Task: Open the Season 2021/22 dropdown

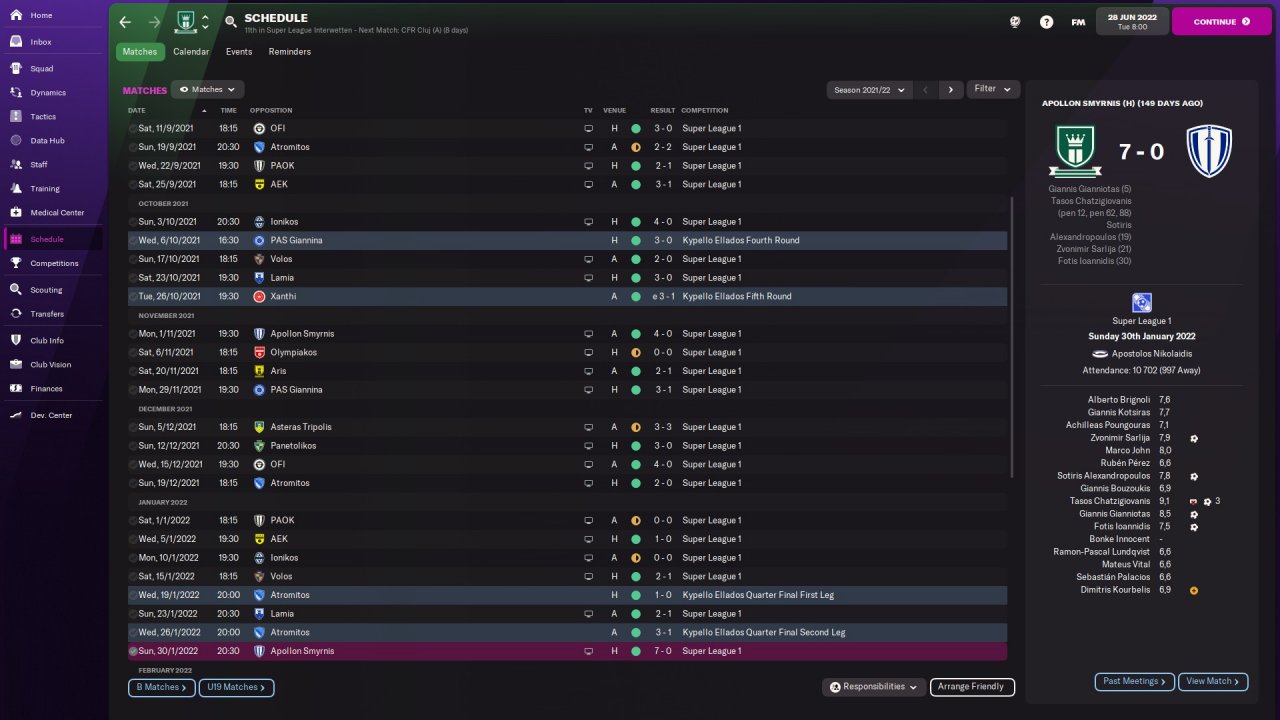Action: click(x=870, y=90)
